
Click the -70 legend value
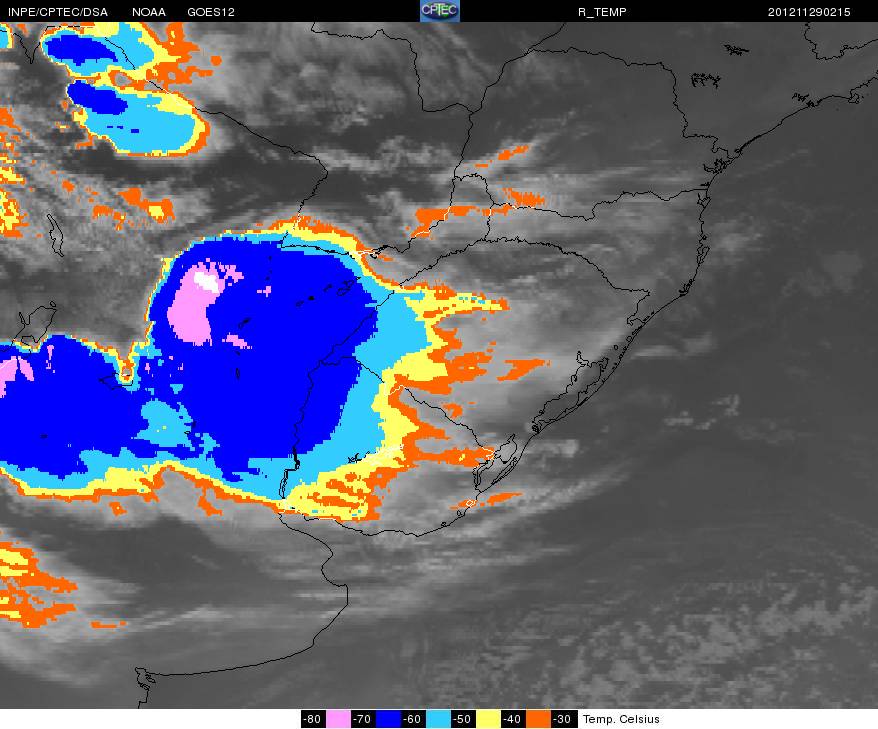pyautogui.click(x=363, y=719)
